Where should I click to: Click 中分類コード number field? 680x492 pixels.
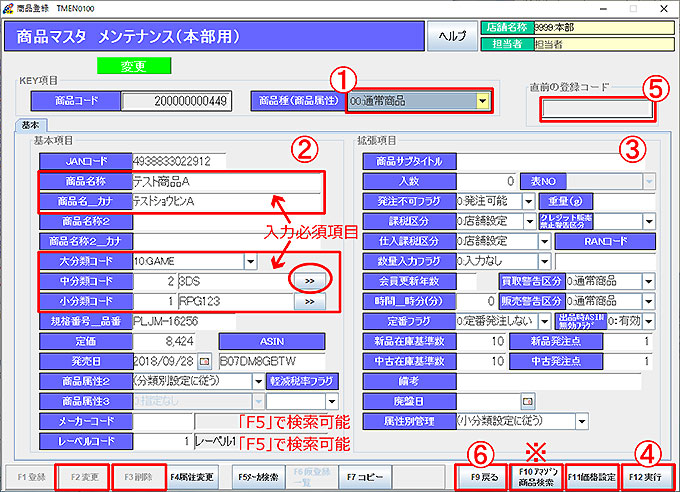(155, 281)
